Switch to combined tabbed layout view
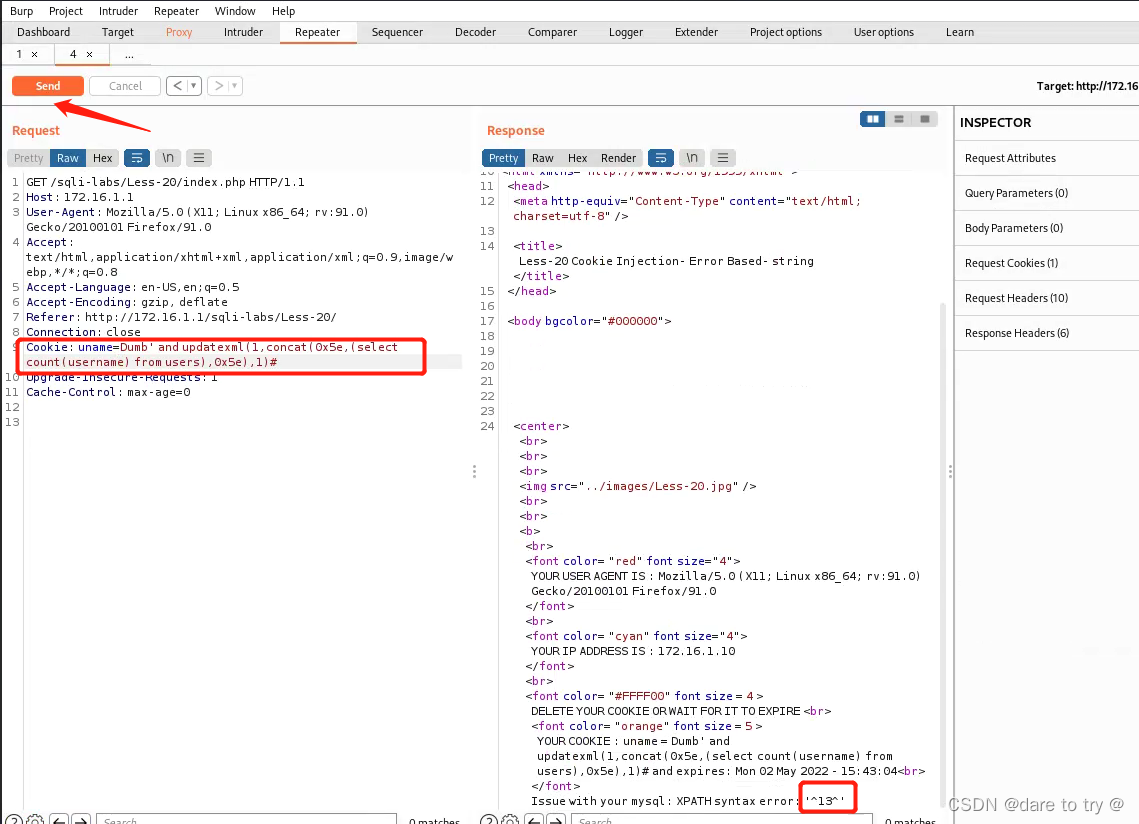The height and width of the screenshot is (824, 1139). [925, 119]
